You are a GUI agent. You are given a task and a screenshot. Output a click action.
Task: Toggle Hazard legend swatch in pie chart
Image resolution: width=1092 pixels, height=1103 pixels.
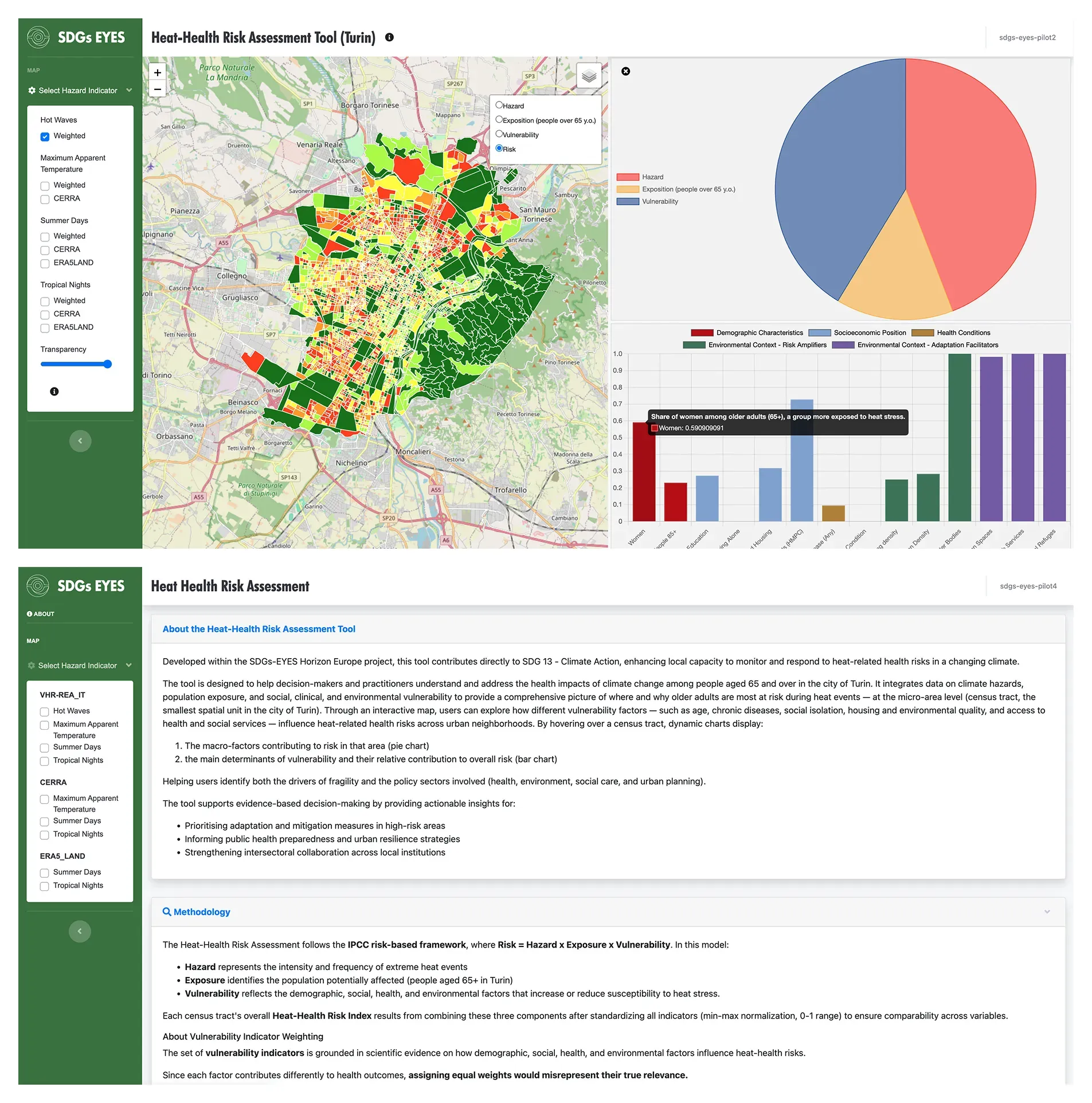[x=628, y=177]
